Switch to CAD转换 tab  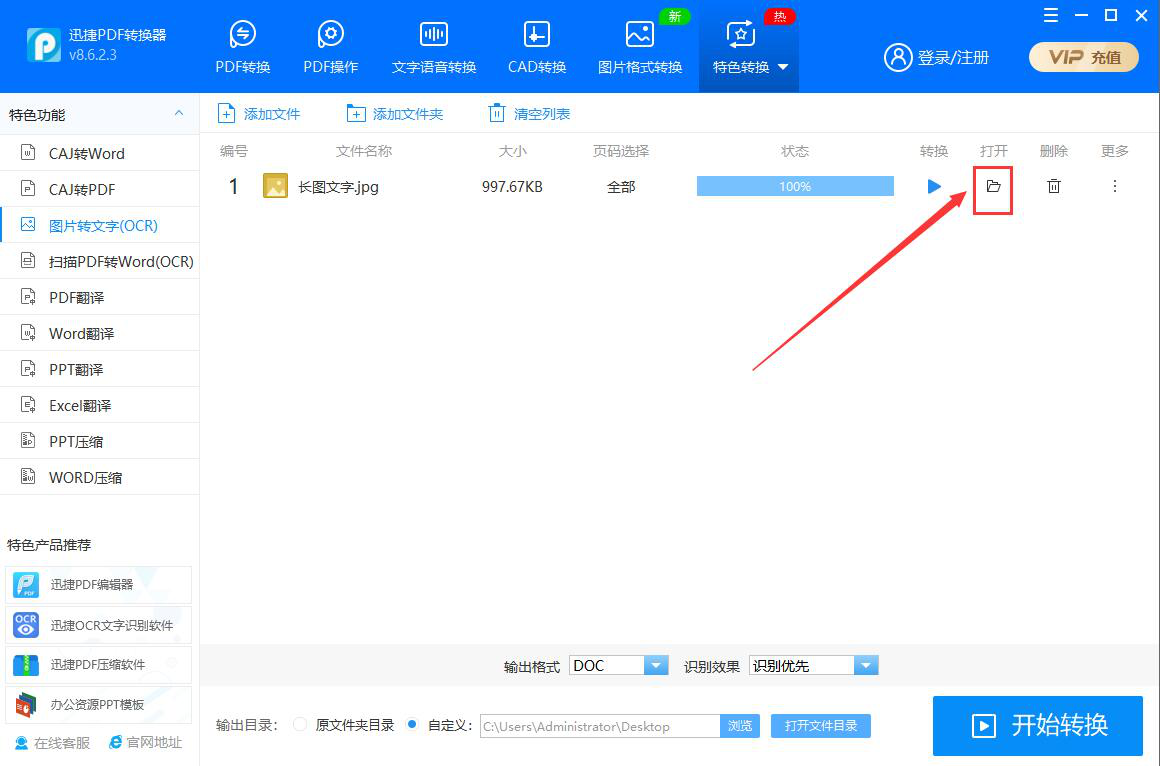point(536,47)
